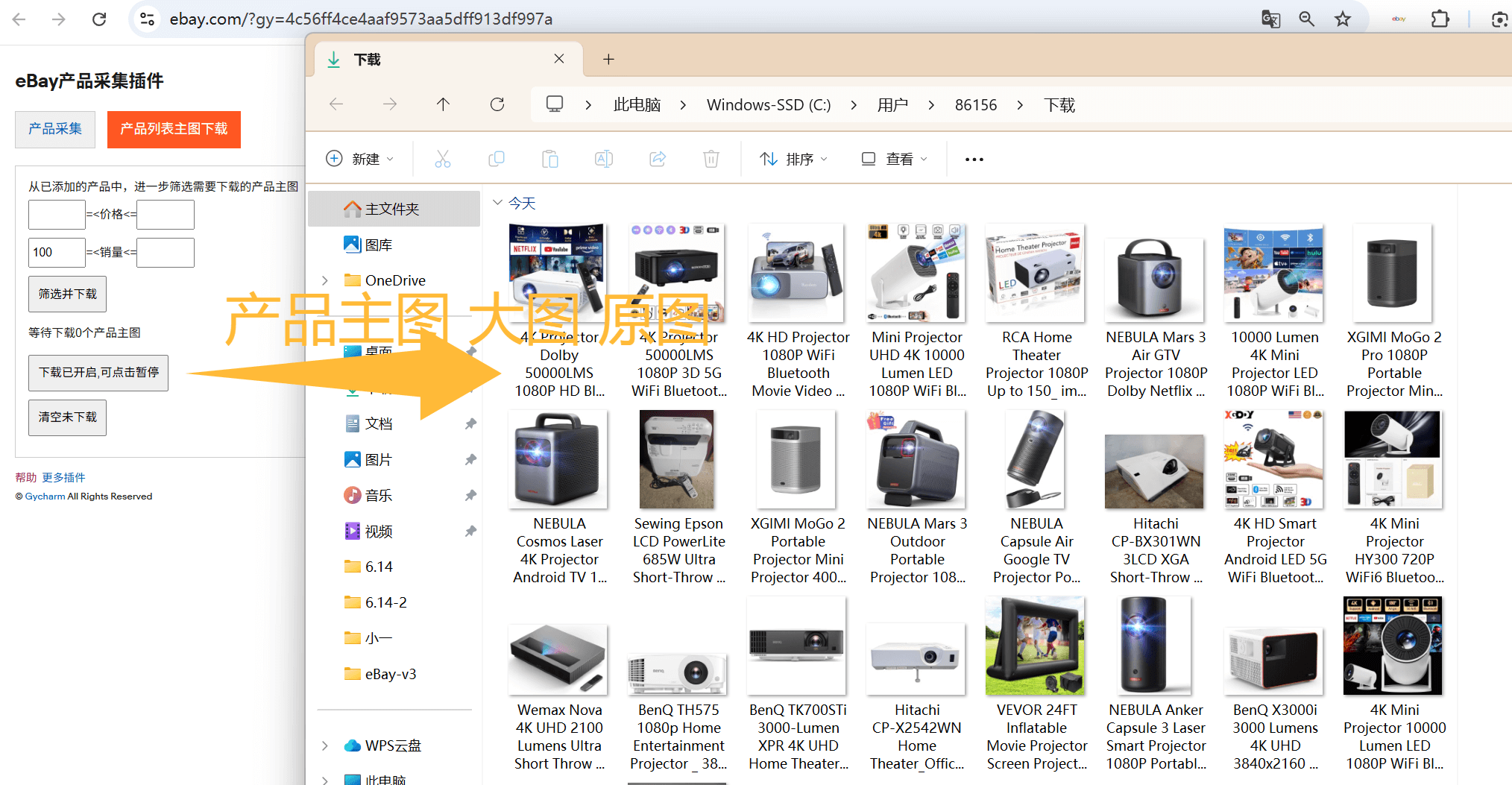
Task: Switch to the 产品列表主图下载 tab
Action: (x=174, y=129)
